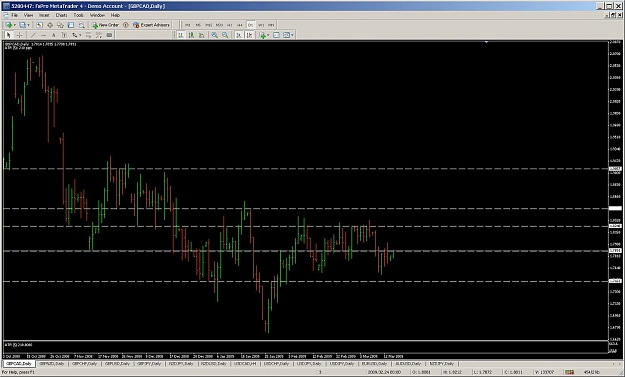
Task: Switch to the GBPNZD,Daily chart tab
Action: (x=52, y=364)
